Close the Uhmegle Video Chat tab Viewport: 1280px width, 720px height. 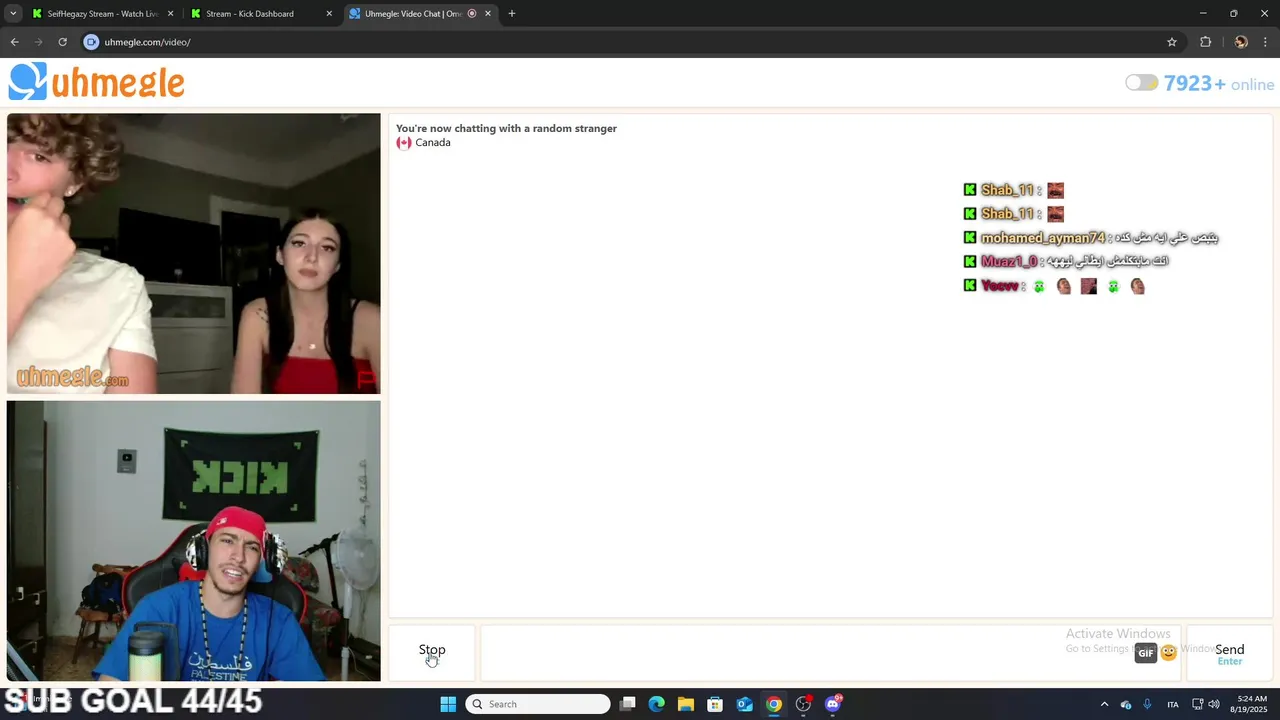pos(488,14)
